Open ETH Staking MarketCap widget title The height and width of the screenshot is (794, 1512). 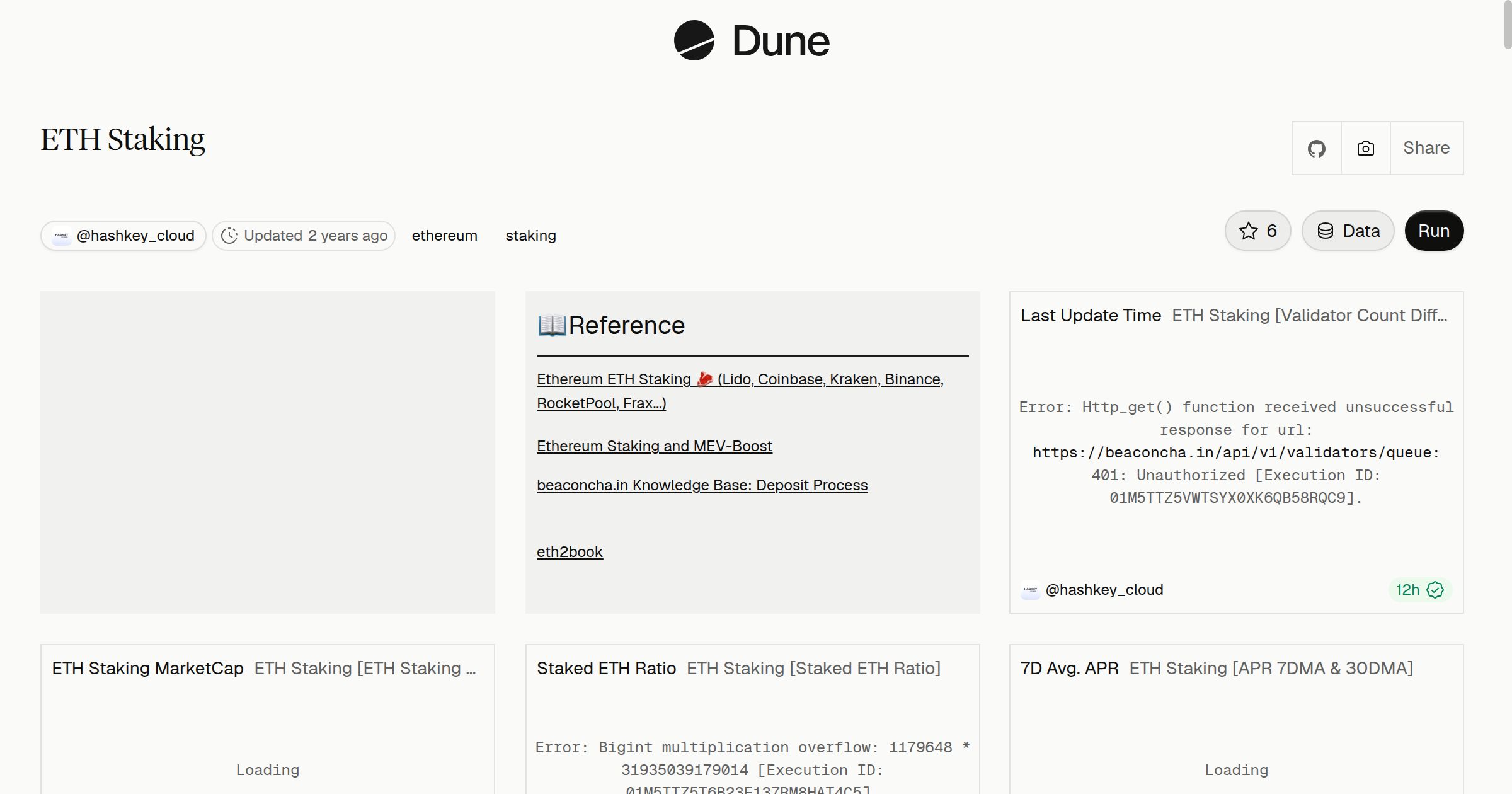coord(147,669)
